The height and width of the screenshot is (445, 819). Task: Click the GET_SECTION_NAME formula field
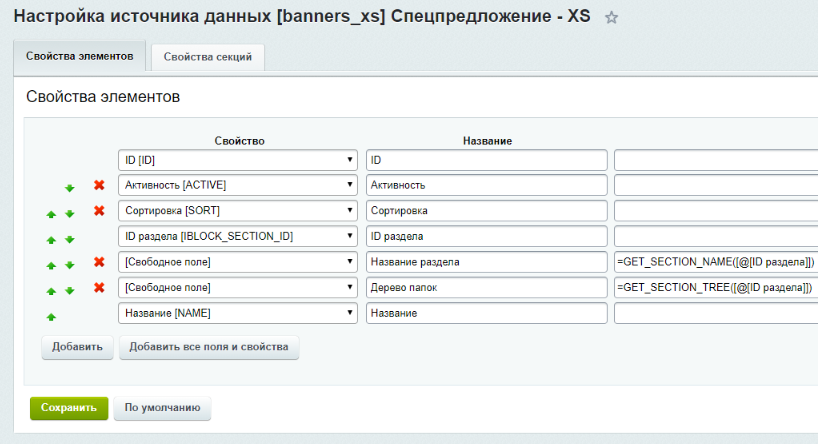715,262
